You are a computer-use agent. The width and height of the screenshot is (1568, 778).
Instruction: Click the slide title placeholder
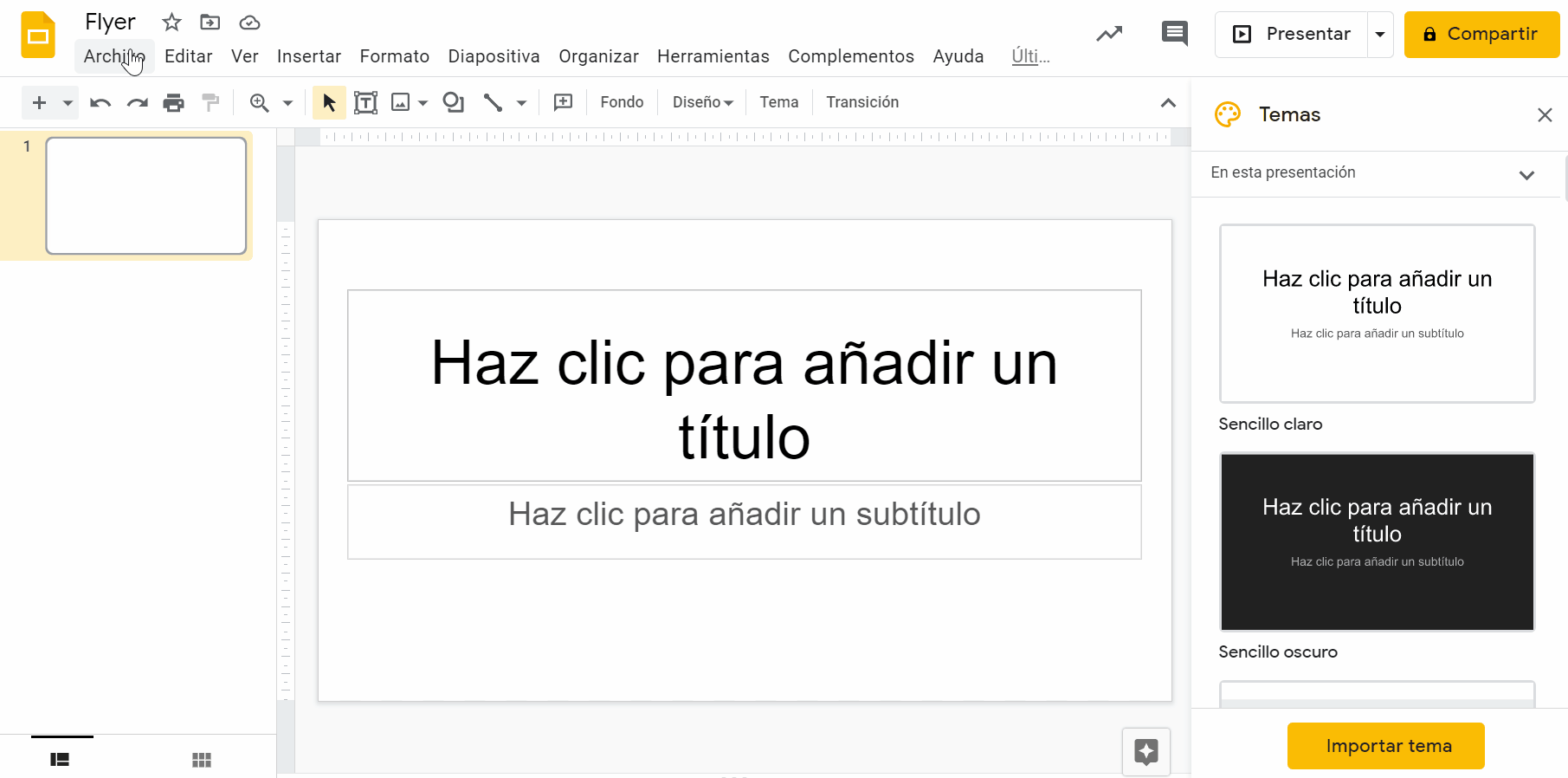[x=745, y=386]
